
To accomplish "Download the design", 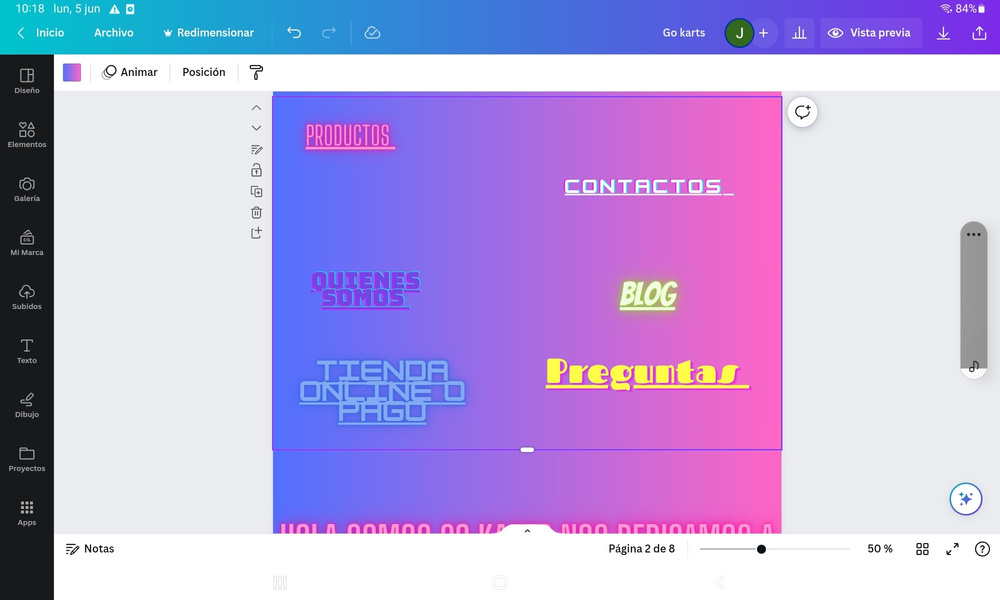I will click(x=943, y=33).
